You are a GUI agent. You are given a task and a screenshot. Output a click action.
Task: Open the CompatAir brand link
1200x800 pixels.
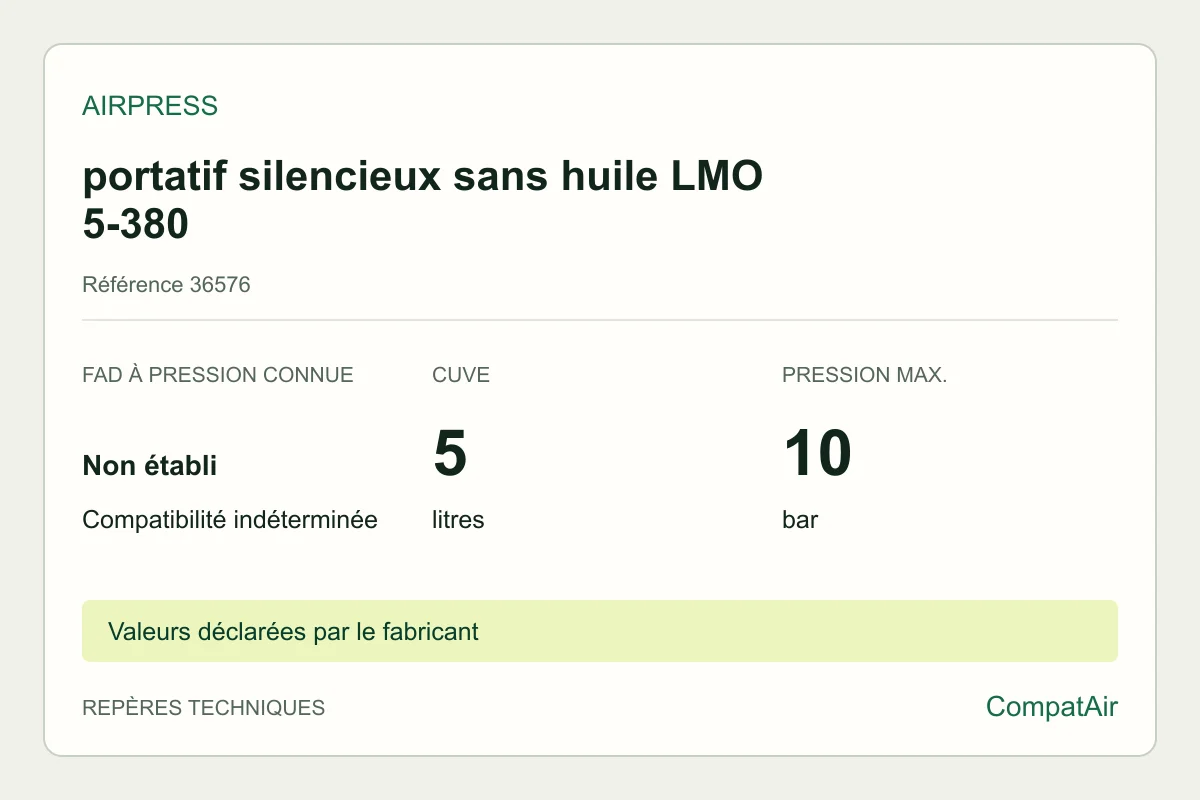point(1052,707)
